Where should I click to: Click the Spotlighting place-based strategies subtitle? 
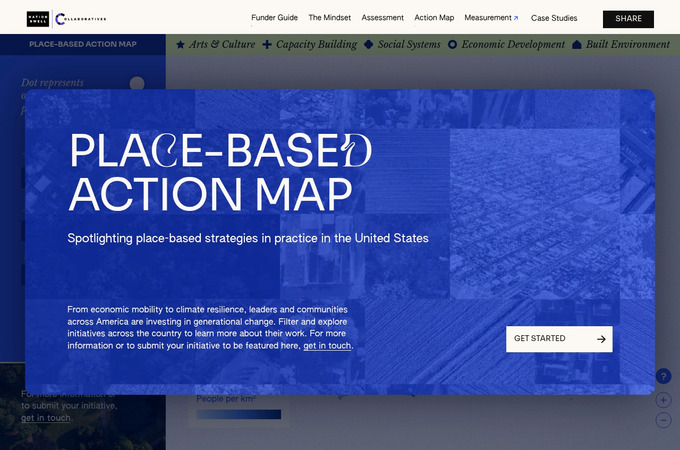(x=248, y=238)
